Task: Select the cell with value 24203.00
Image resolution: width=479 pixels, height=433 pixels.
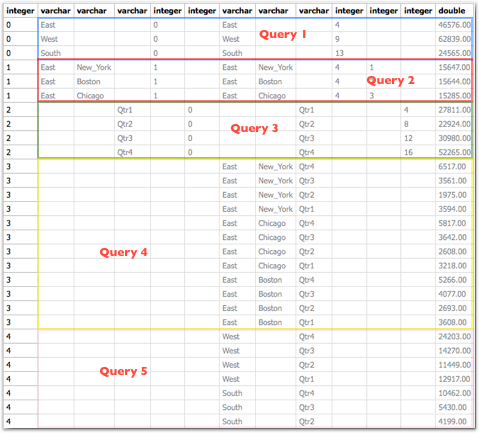Action: (454, 337)
